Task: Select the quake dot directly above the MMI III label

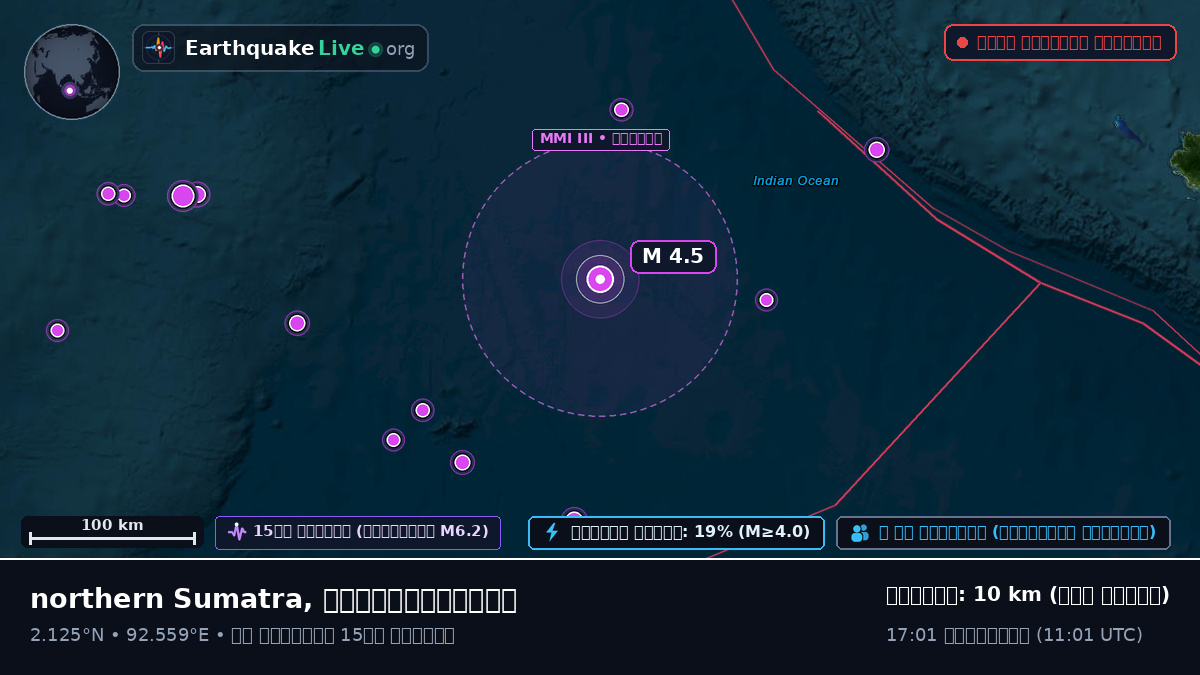Action: tap(621, 110)
